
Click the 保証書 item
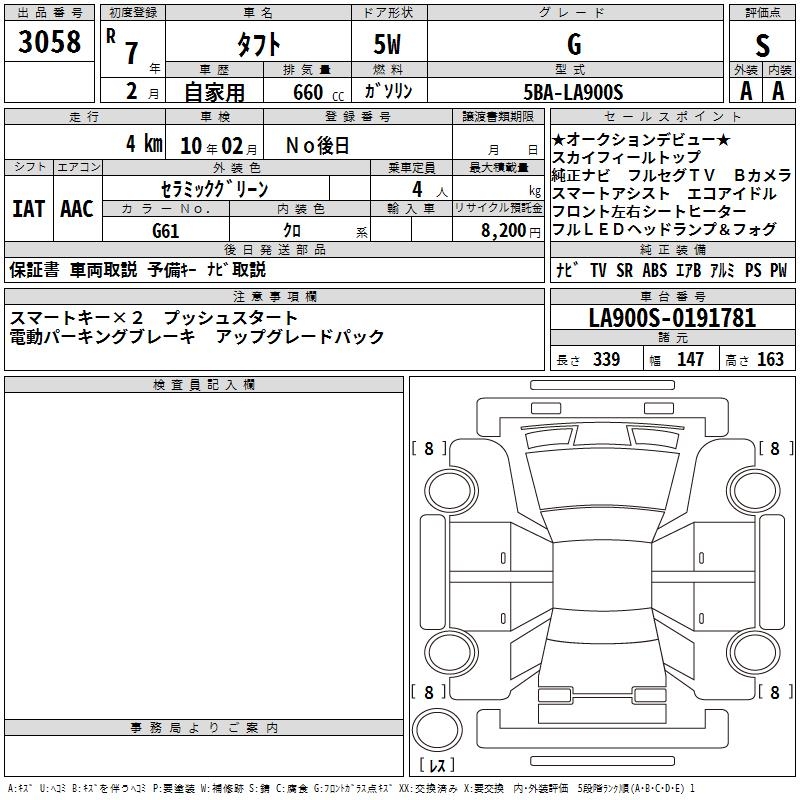34,269
